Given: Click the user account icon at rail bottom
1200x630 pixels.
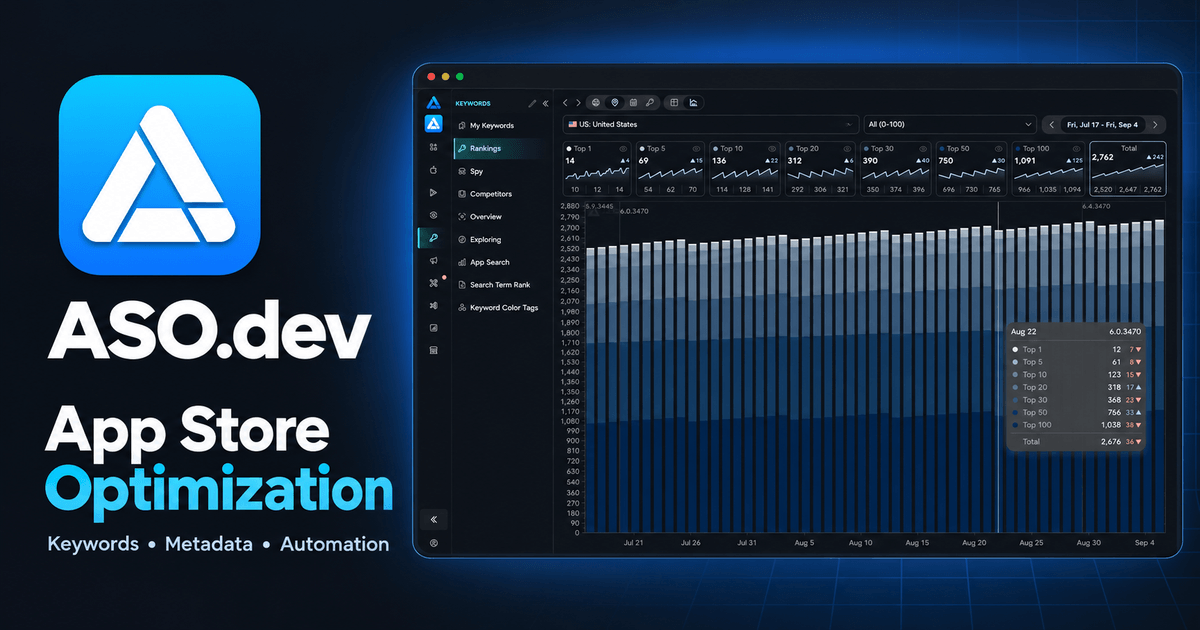Looking at the screenshot, I should coord(434,543).
